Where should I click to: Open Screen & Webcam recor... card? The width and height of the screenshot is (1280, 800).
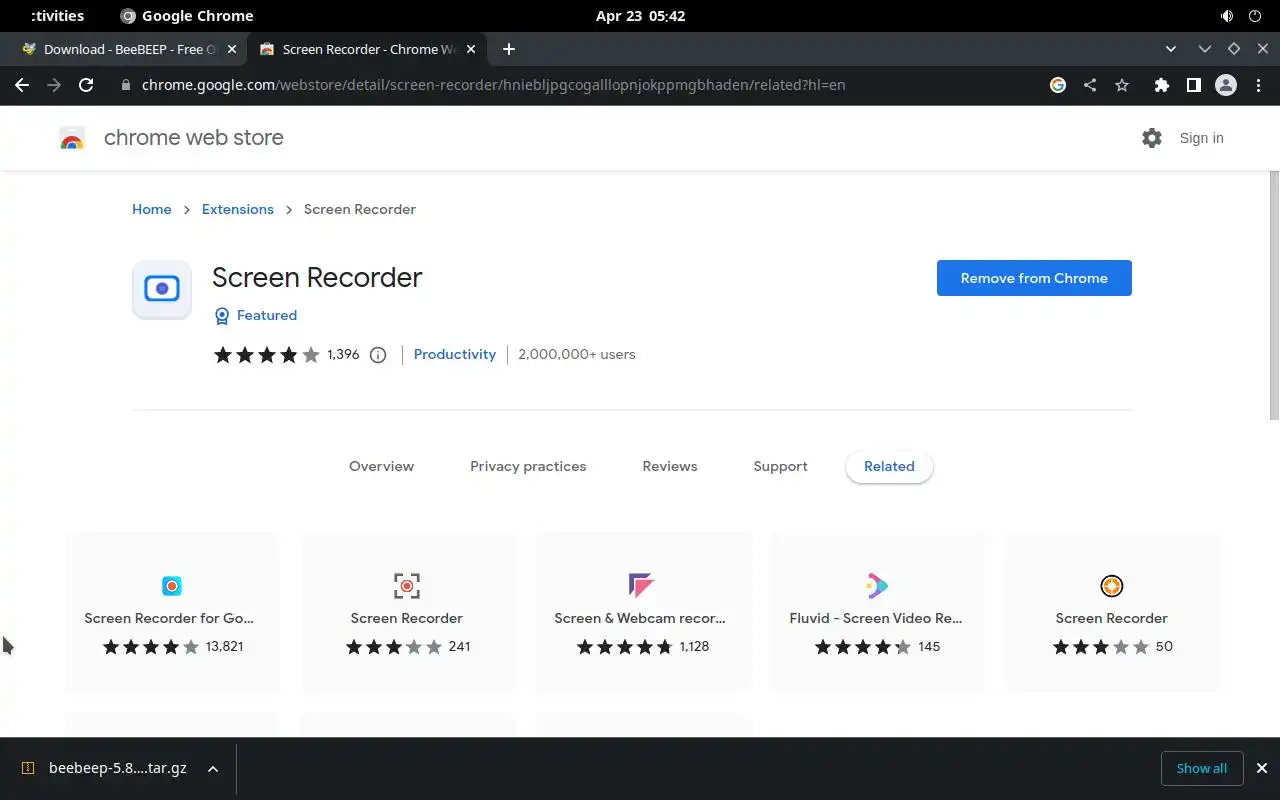click(642, 612)
